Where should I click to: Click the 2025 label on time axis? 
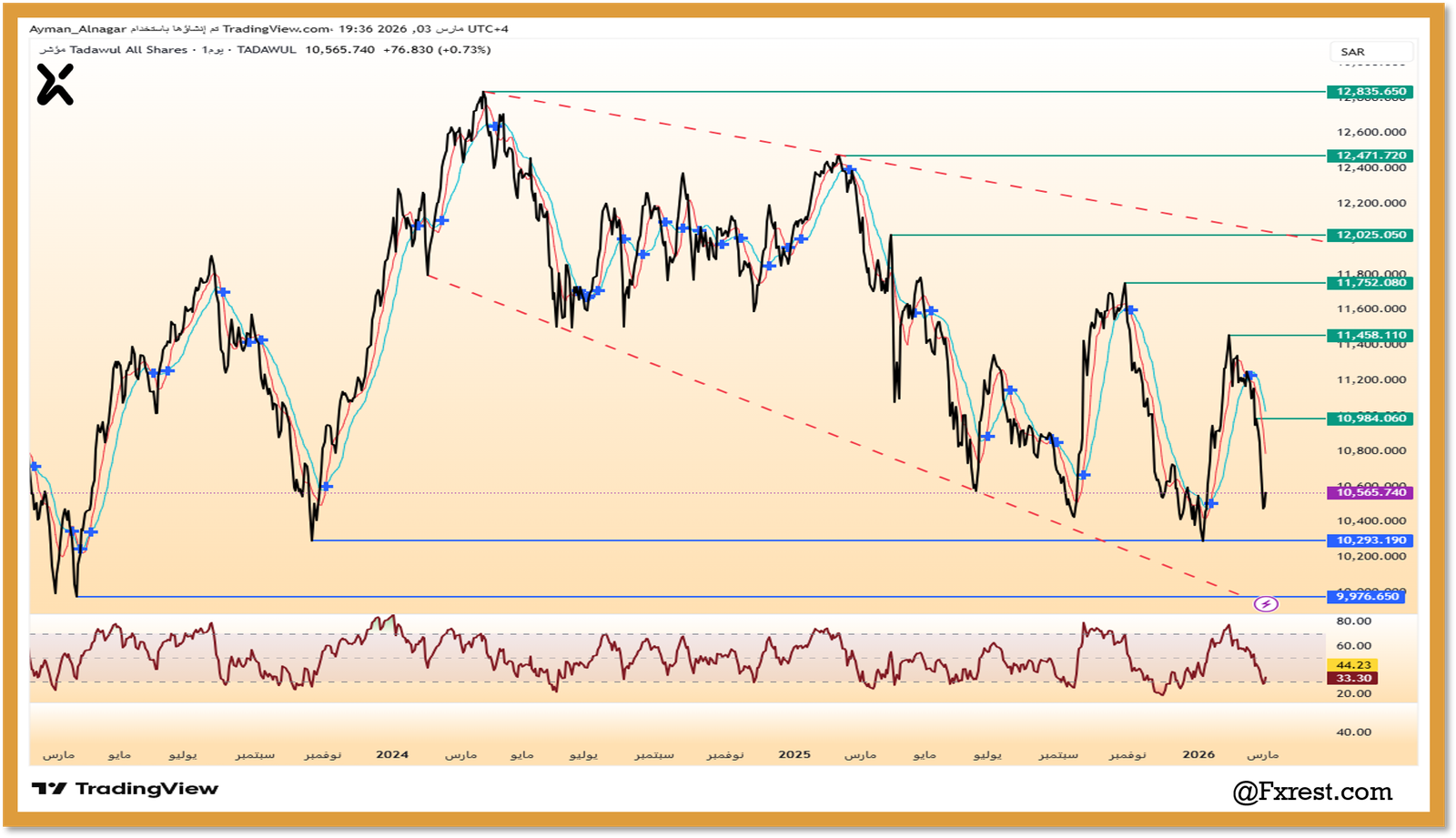[794, 754]
